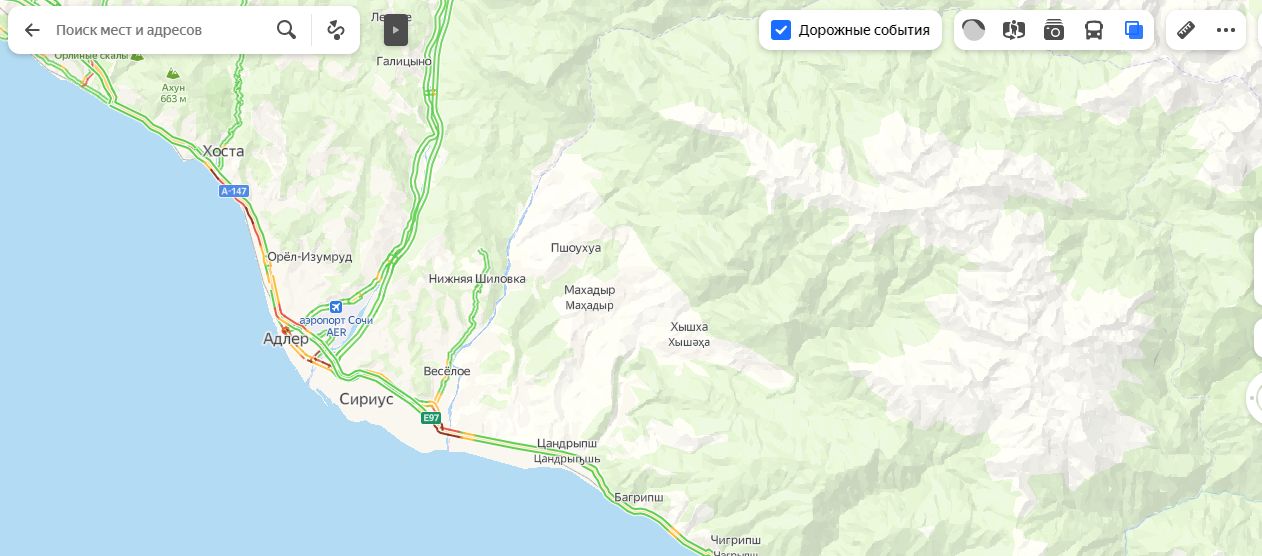Select the ruler measuring tool

[x=1186, y=30]
